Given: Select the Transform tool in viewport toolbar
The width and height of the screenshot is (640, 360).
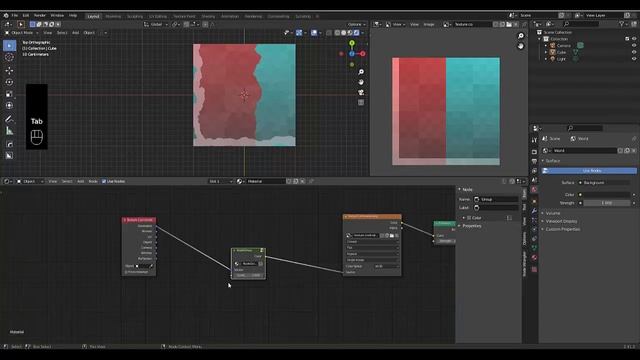Looking at the screenshot, I should [x=9, y=106].
